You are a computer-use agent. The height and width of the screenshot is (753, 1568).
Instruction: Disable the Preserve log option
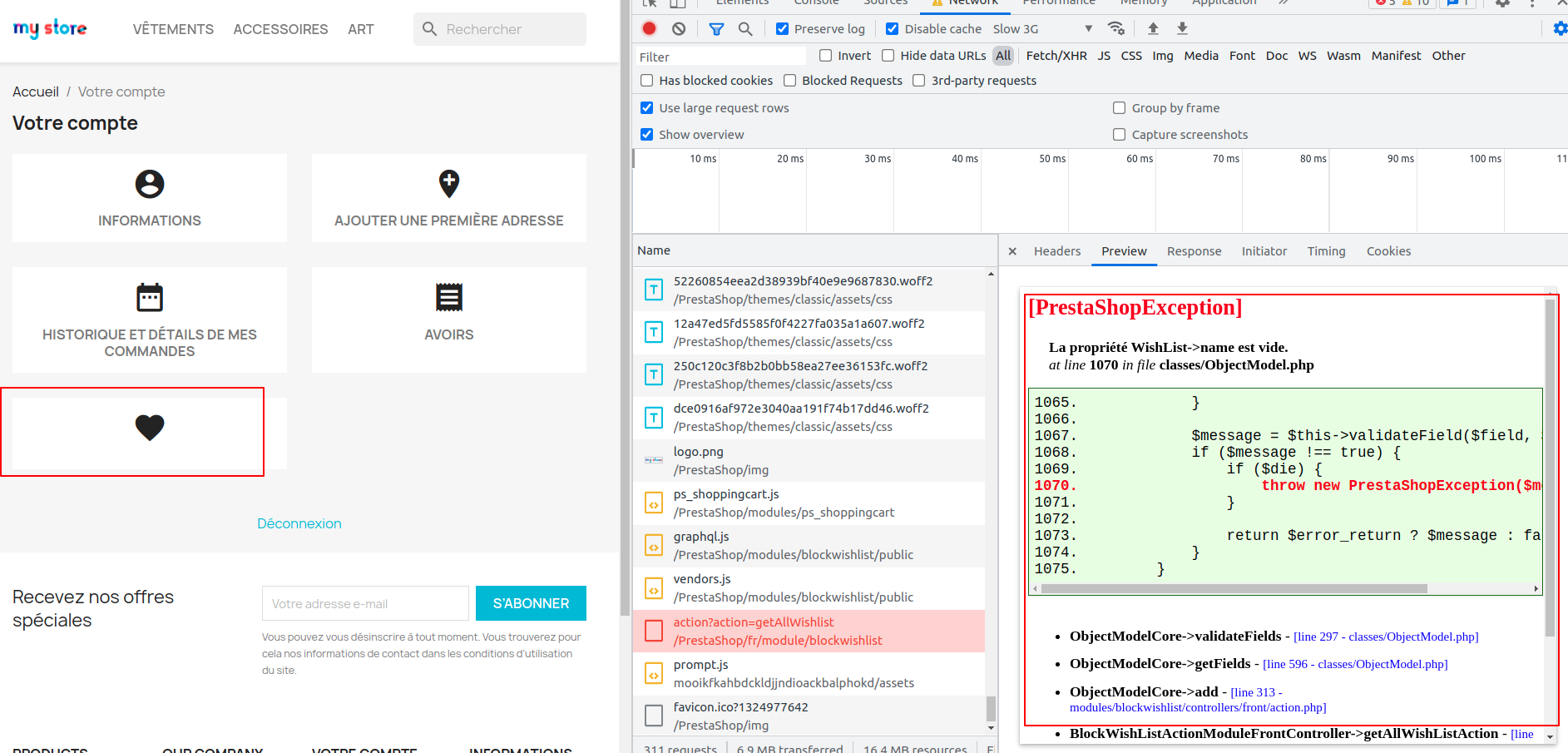tap(782, 27)
